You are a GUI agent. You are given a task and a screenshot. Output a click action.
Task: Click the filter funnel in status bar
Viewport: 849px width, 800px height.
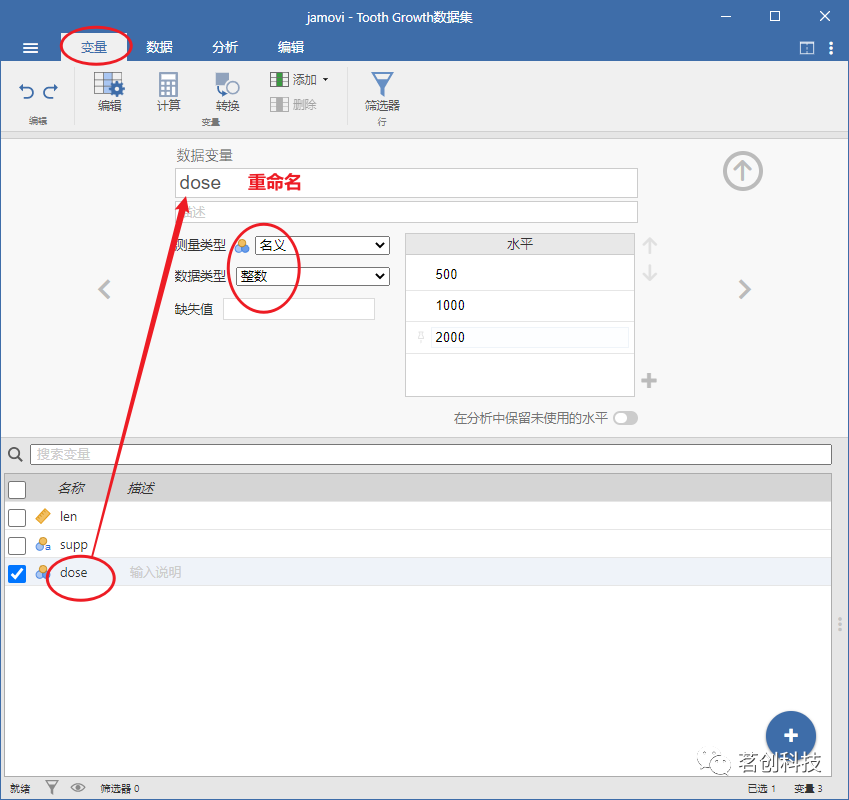[x=51, y=788]
